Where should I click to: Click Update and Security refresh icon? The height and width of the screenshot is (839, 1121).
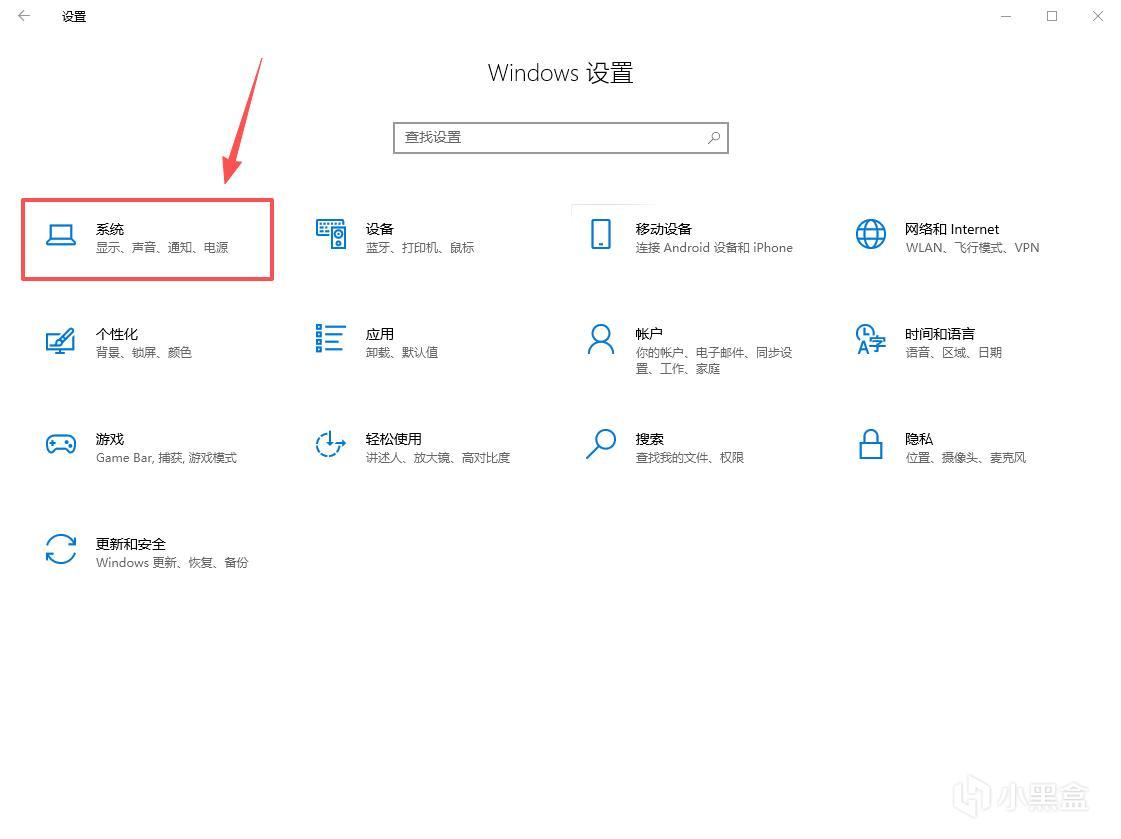61,549
